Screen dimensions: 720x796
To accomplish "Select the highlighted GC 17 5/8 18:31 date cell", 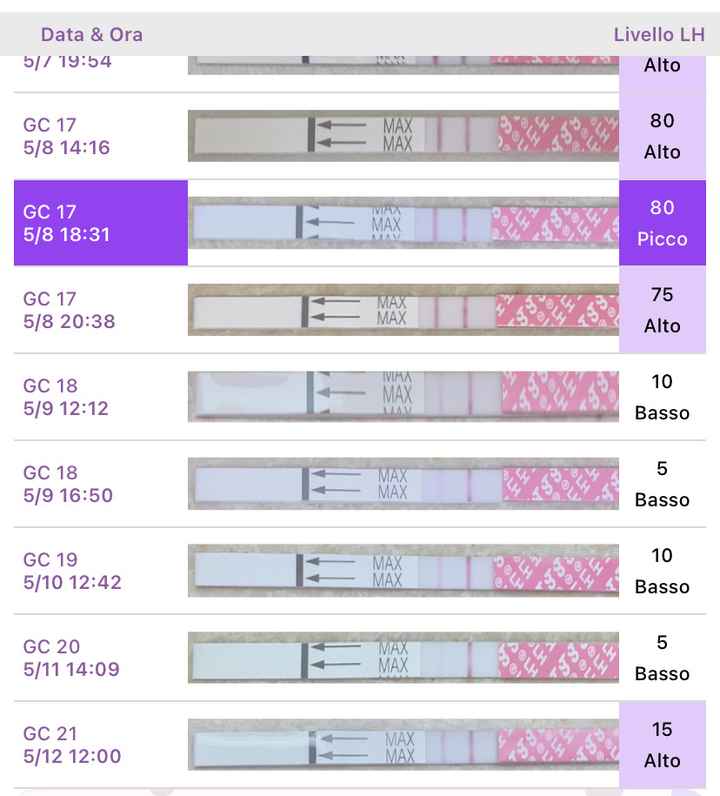I will click(100, 223).
